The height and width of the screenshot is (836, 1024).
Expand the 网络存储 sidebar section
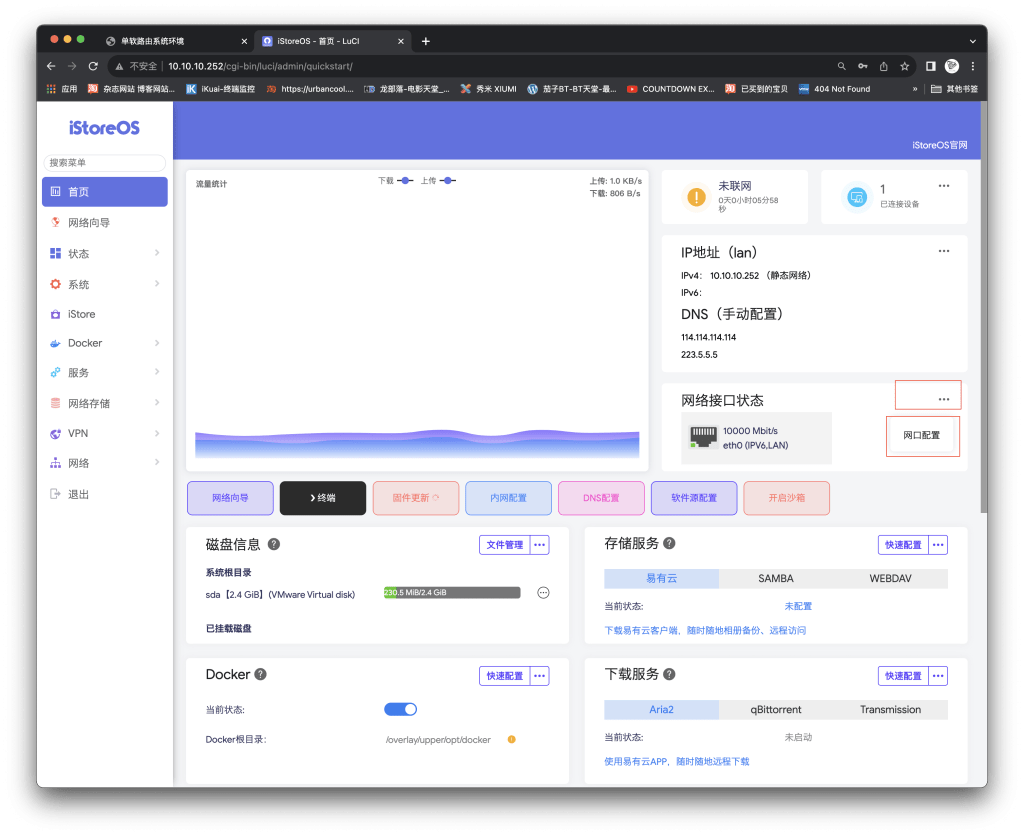105,404
